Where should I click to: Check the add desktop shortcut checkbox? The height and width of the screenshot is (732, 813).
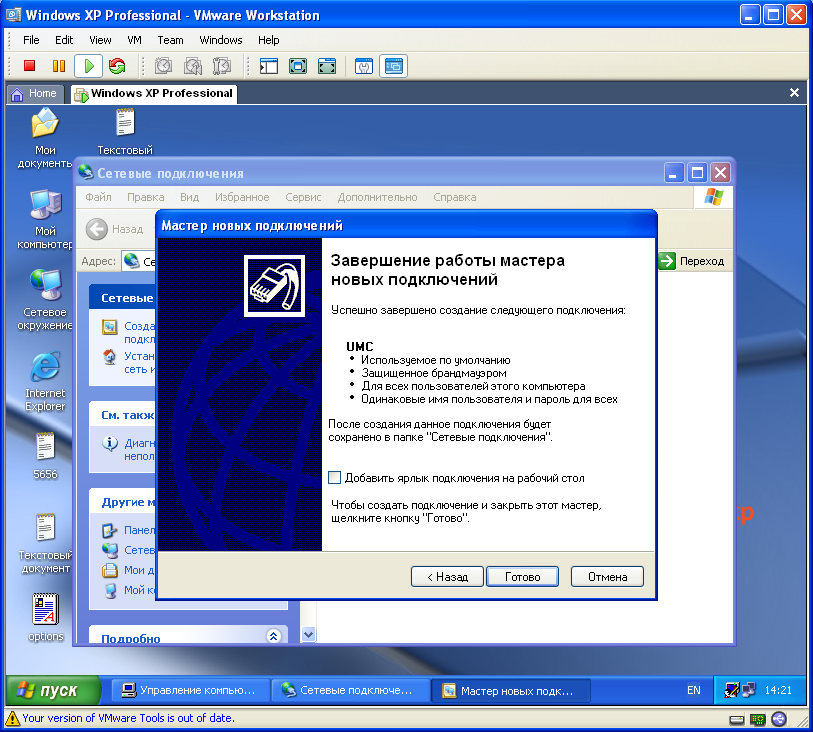pyautogui.click(x=334, y=477)
